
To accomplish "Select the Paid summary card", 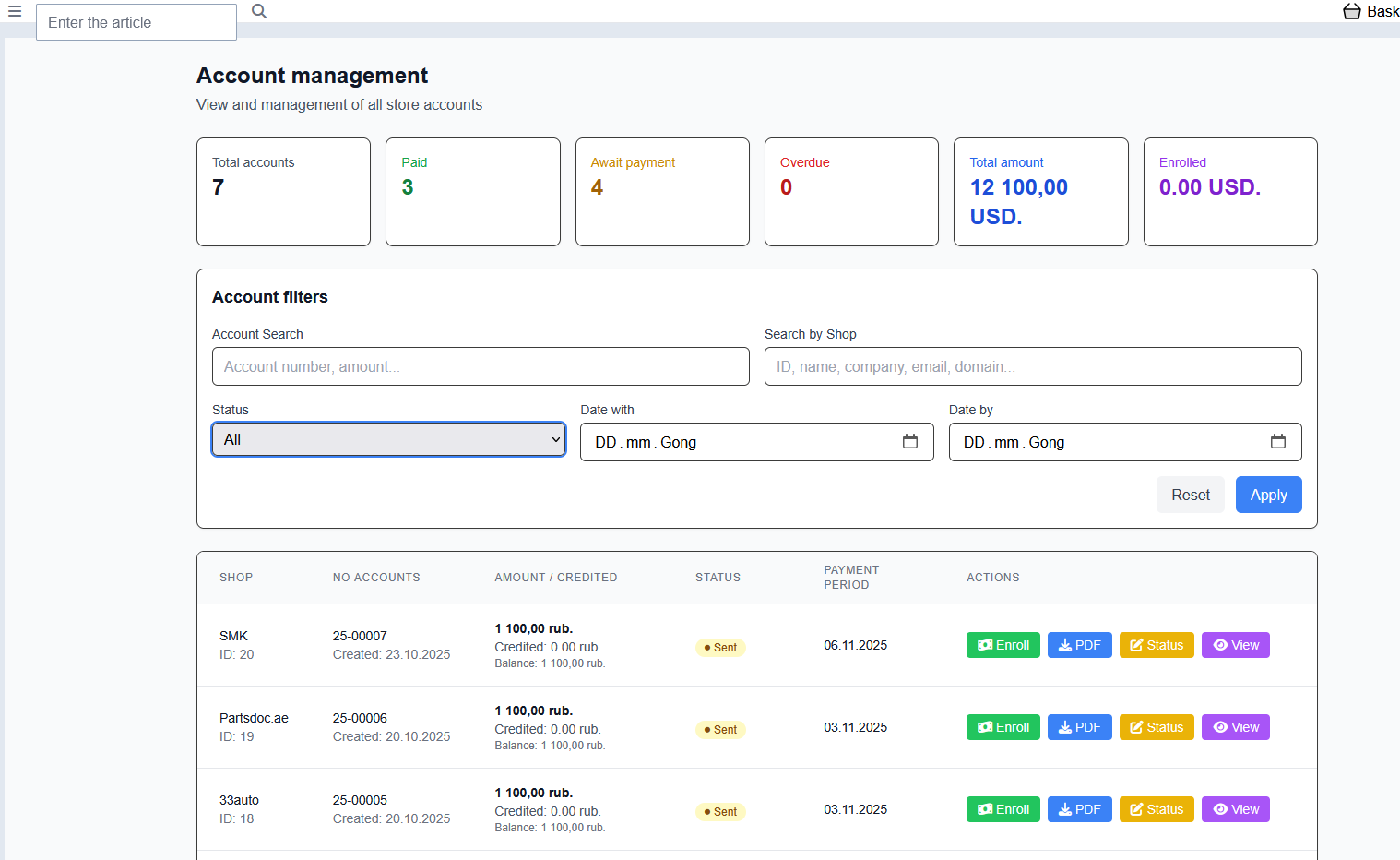I will pos(472,192).
